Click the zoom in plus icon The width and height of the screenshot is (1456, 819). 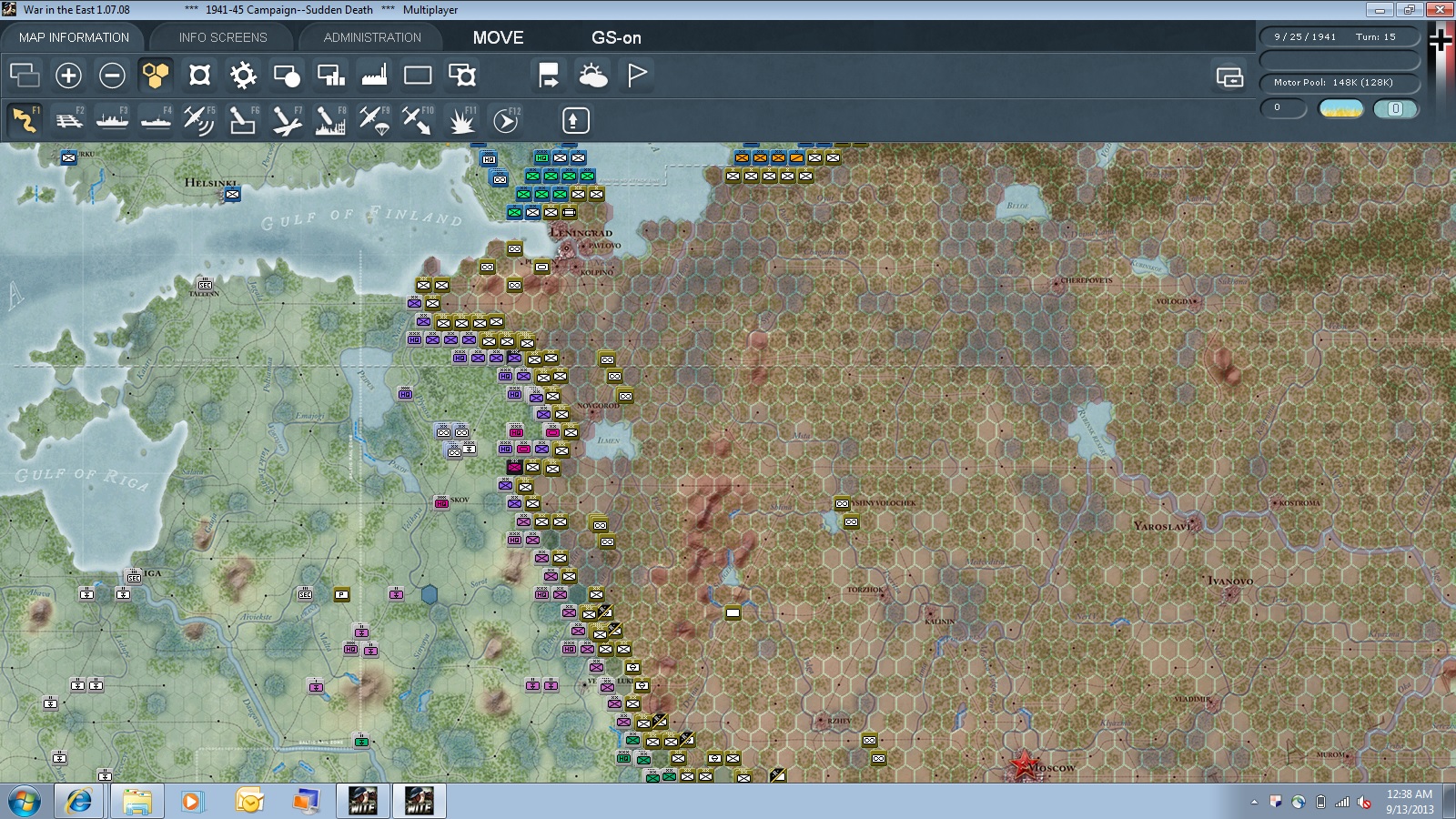[68, 75]
